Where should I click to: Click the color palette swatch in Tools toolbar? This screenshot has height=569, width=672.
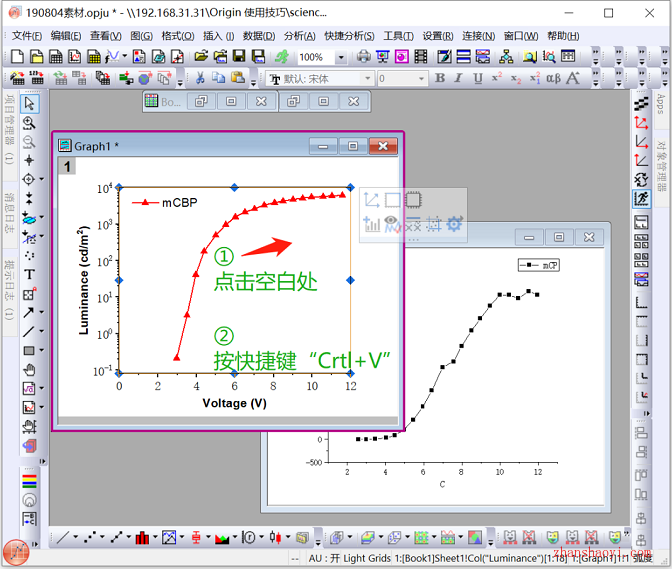[29, 482]
